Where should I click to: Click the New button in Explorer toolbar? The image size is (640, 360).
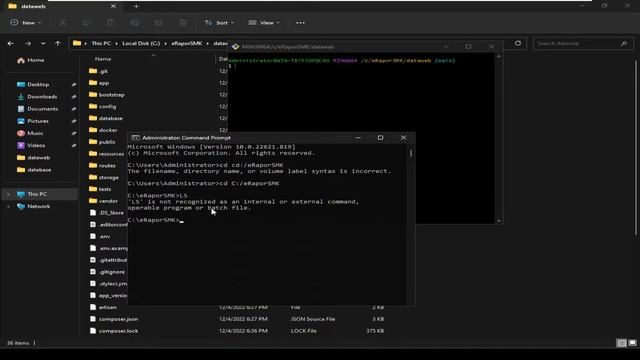pos(26,23)
